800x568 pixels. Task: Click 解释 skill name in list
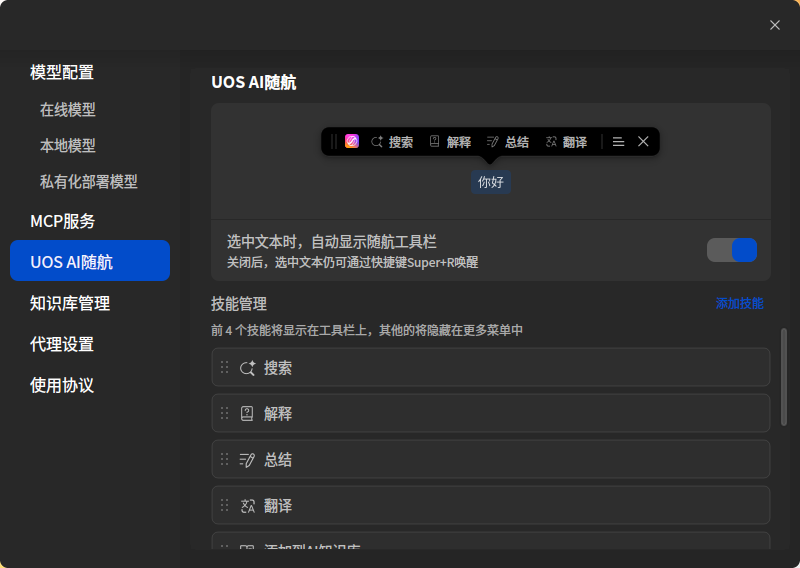(278, 413)
